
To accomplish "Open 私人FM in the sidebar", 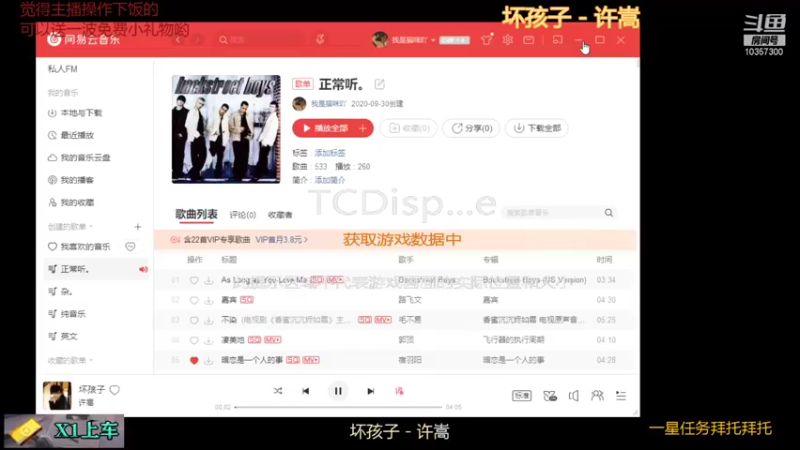I will (x=63, y=69).
